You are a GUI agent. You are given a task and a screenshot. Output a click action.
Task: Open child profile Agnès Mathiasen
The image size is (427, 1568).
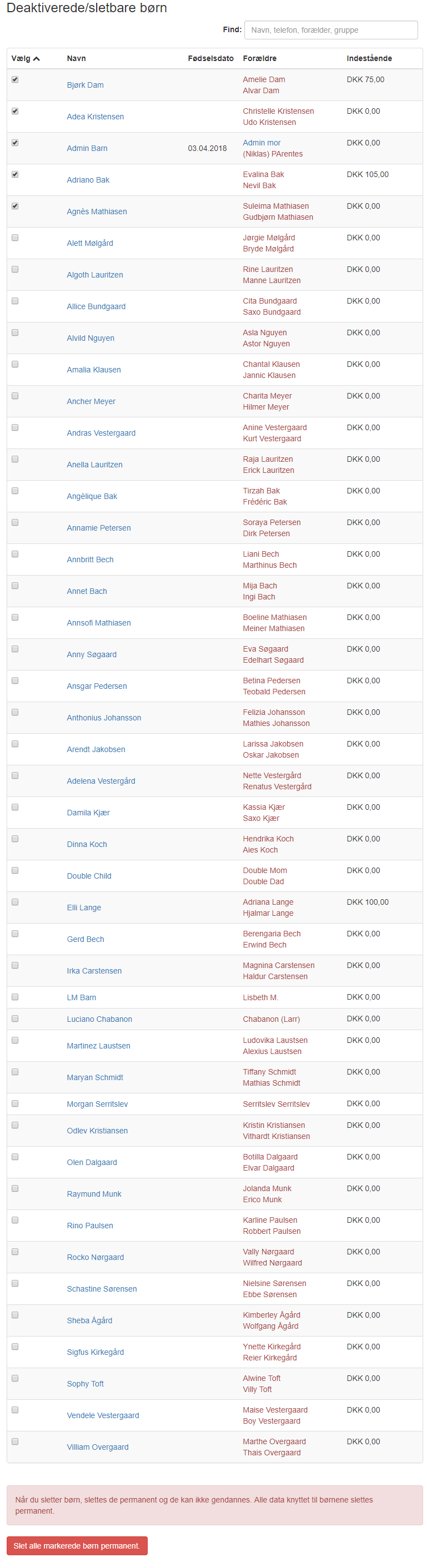click(x=97, y=211)
